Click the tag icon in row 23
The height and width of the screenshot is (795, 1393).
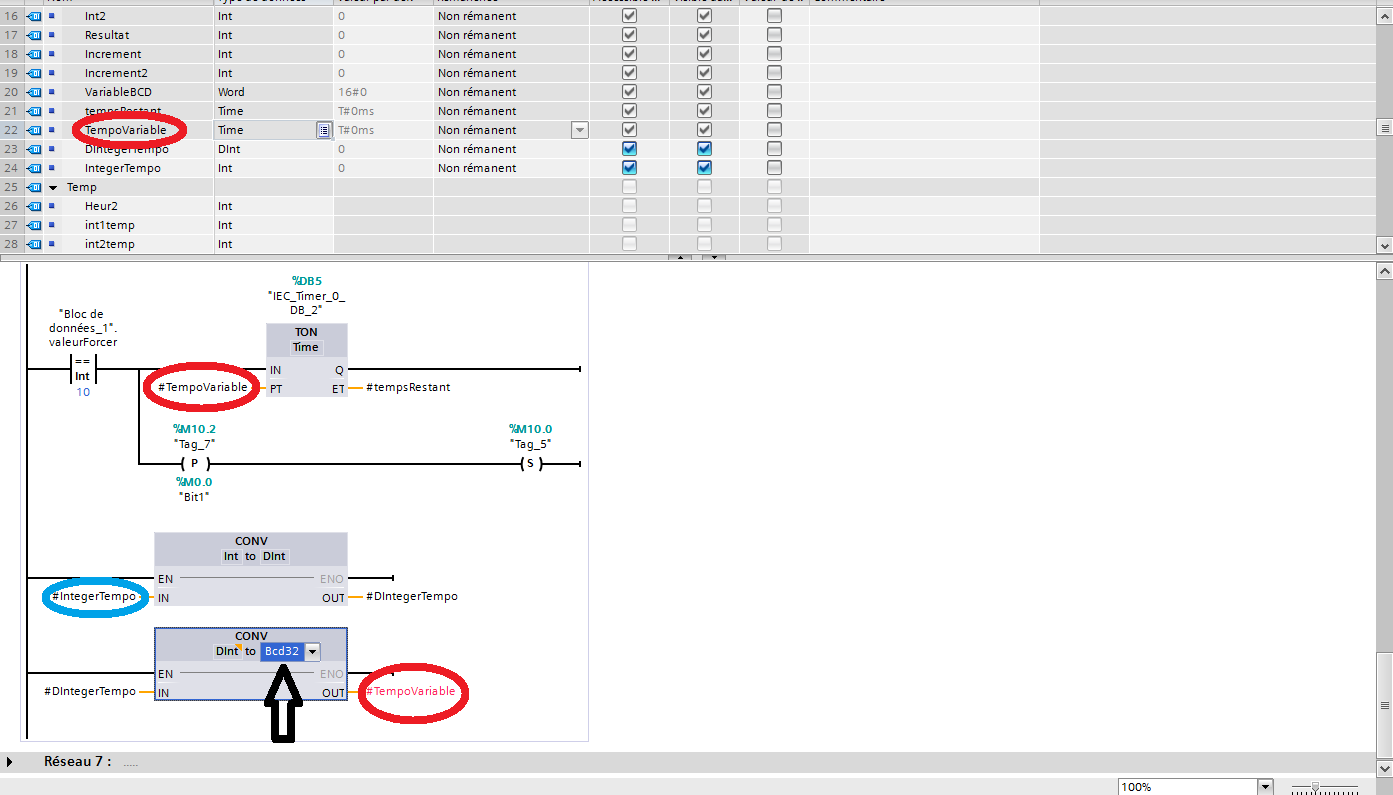(x=33, y=149)
